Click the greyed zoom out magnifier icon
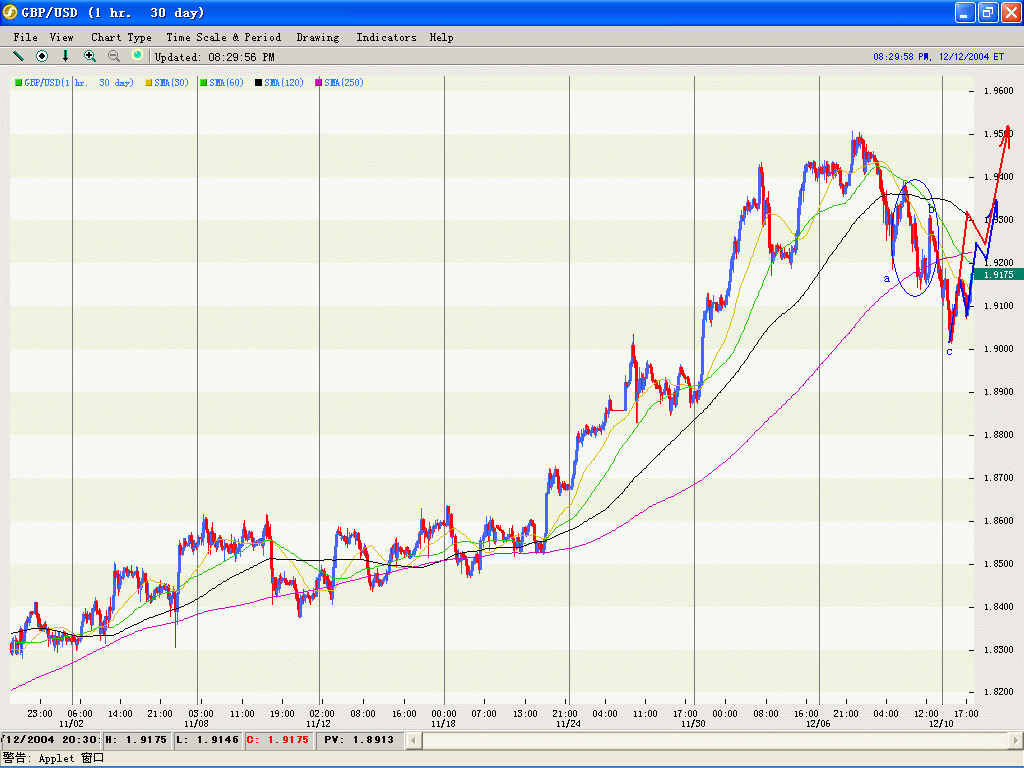 click(x=114, y=57)
